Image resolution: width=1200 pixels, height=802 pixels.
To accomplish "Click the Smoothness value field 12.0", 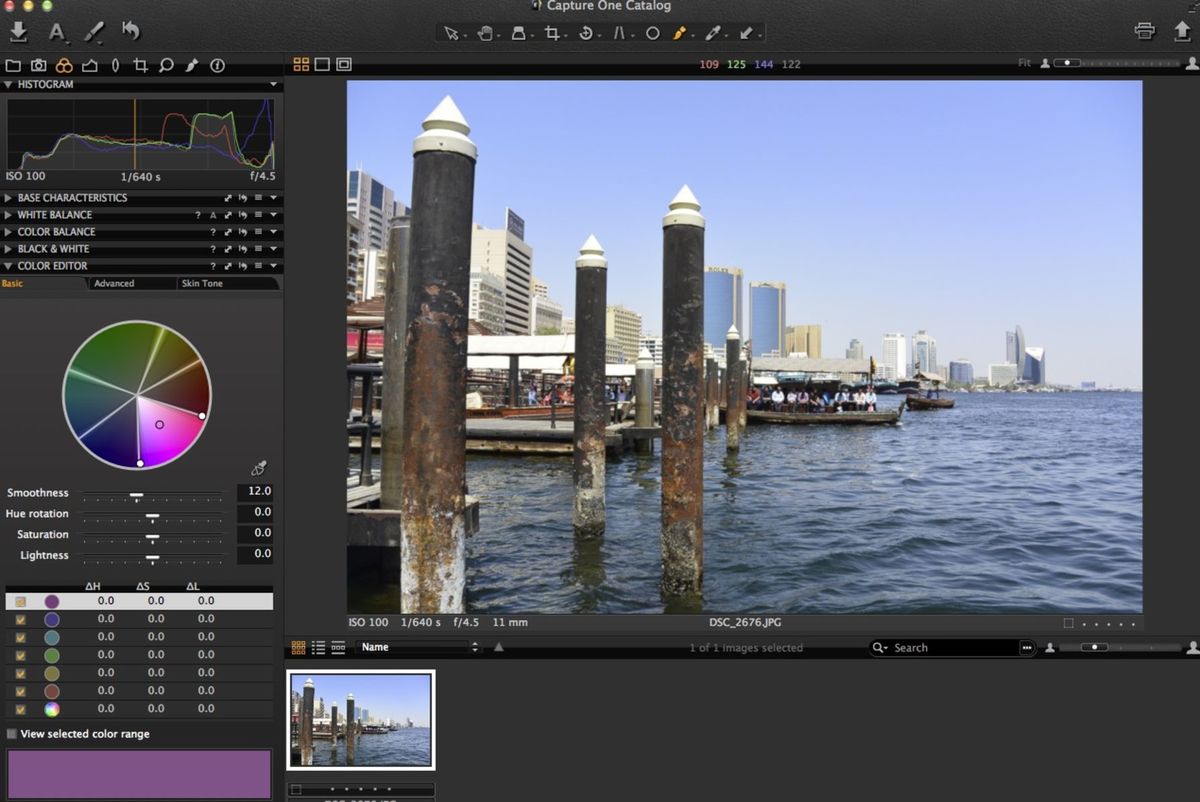I will [254, 492].
